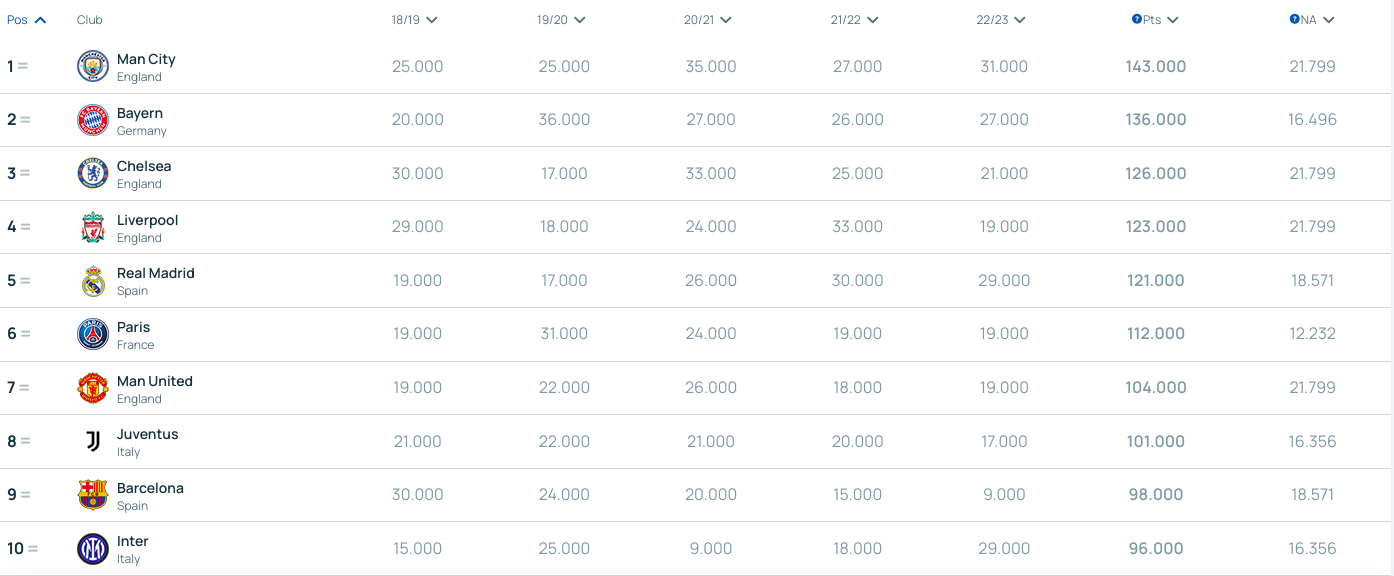This screenshot has width=1394, height=576.
Task: Click the Chelsea club crest
Action: tap(93, 173)
